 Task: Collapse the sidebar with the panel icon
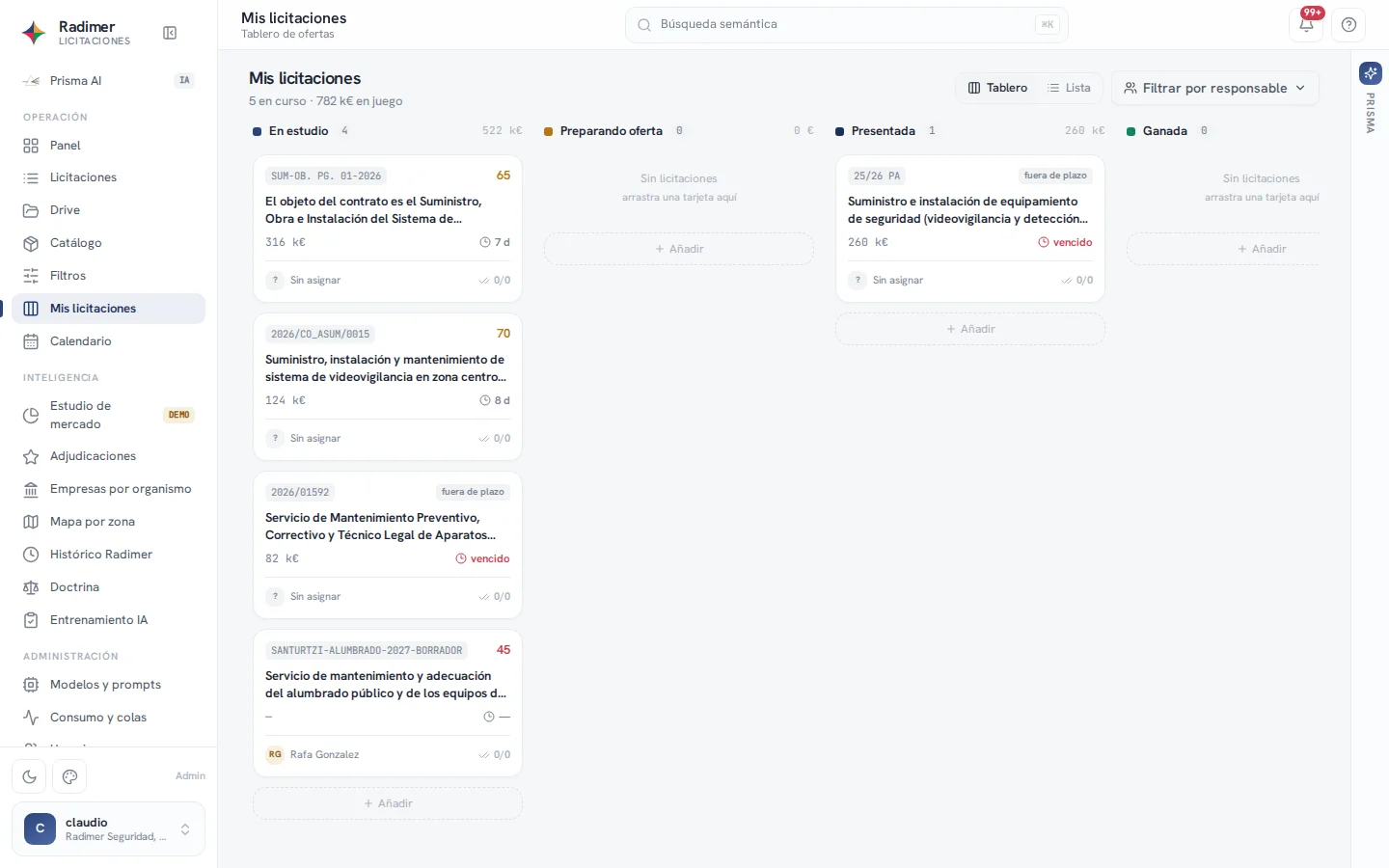pyautogui.click(x=170, y=33)
